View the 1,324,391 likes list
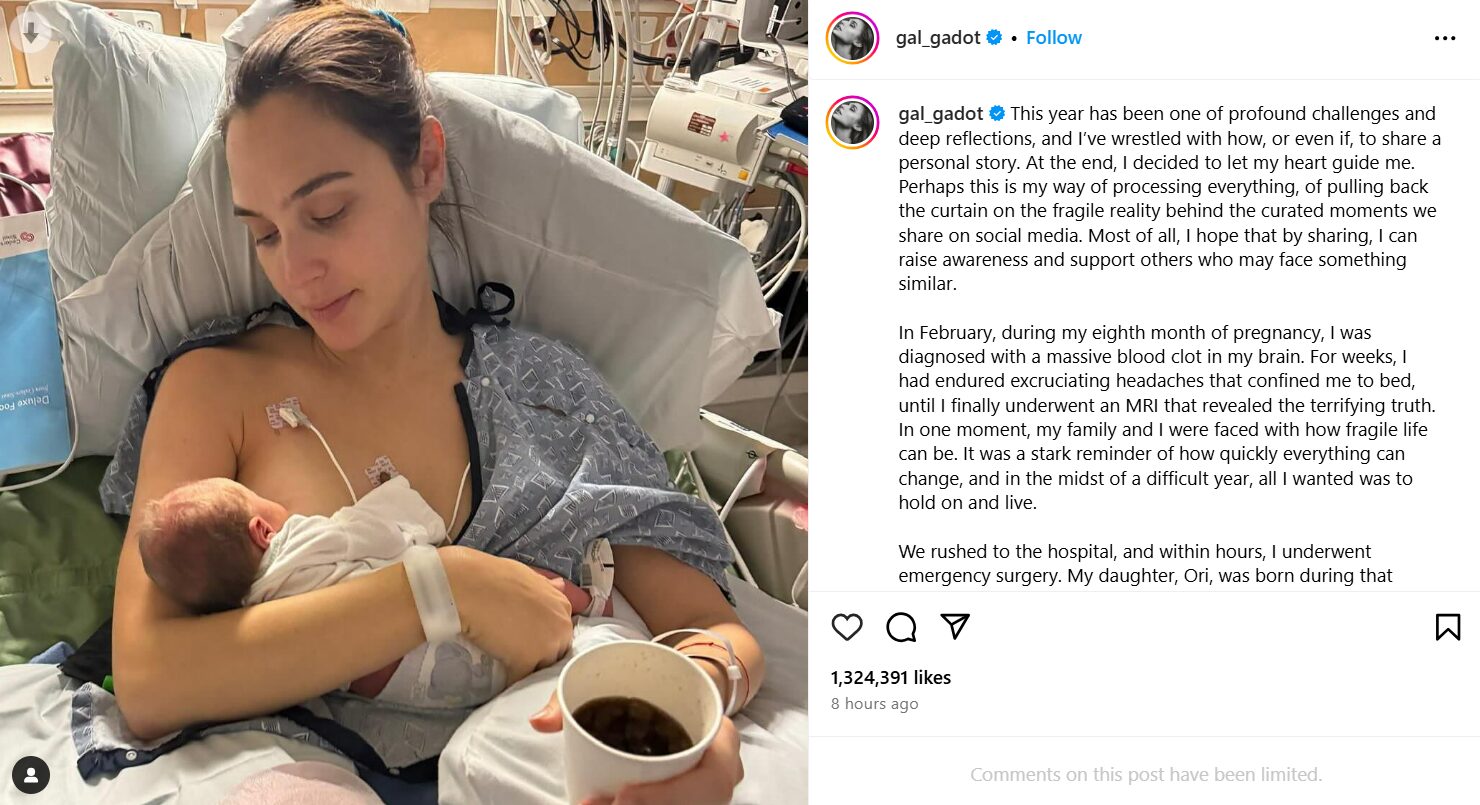Image resolution: width=1480 pixels, height=805 pixels. [x=890, y=677]
